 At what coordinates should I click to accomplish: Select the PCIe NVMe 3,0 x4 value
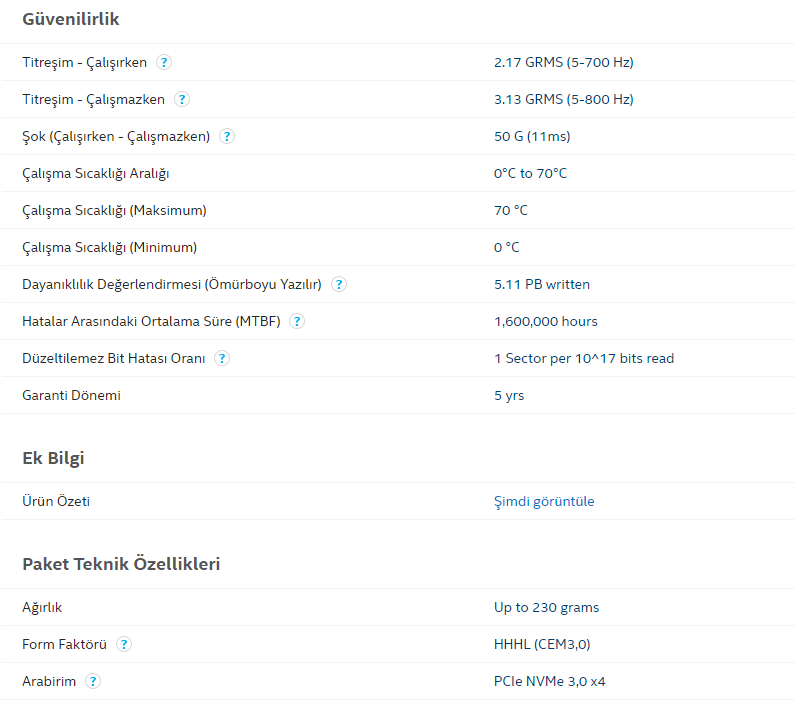tap(550, 682)
